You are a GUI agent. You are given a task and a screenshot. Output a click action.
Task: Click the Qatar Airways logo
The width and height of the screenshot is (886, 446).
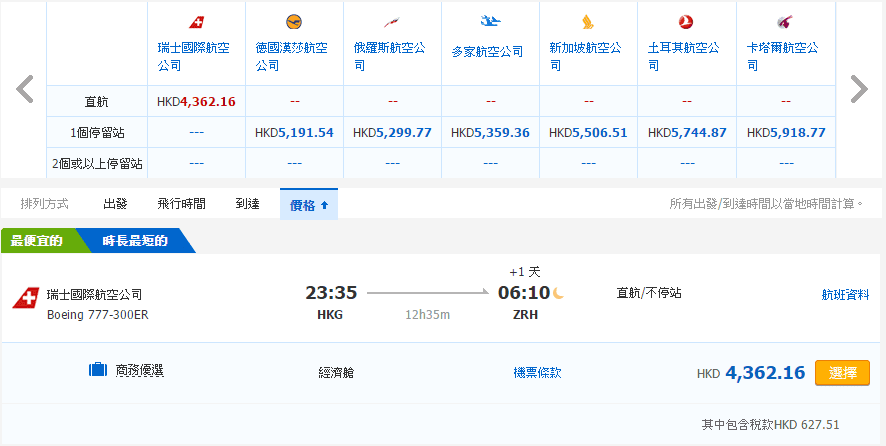click(784, 22)
